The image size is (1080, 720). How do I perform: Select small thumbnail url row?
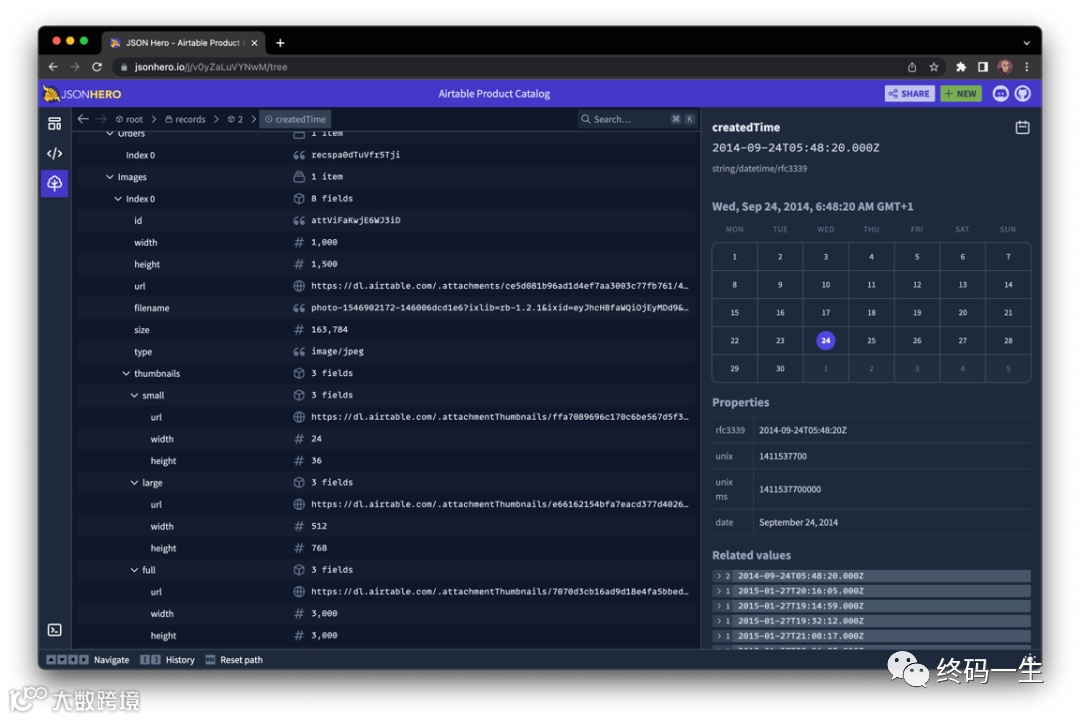tap(386, 417)
